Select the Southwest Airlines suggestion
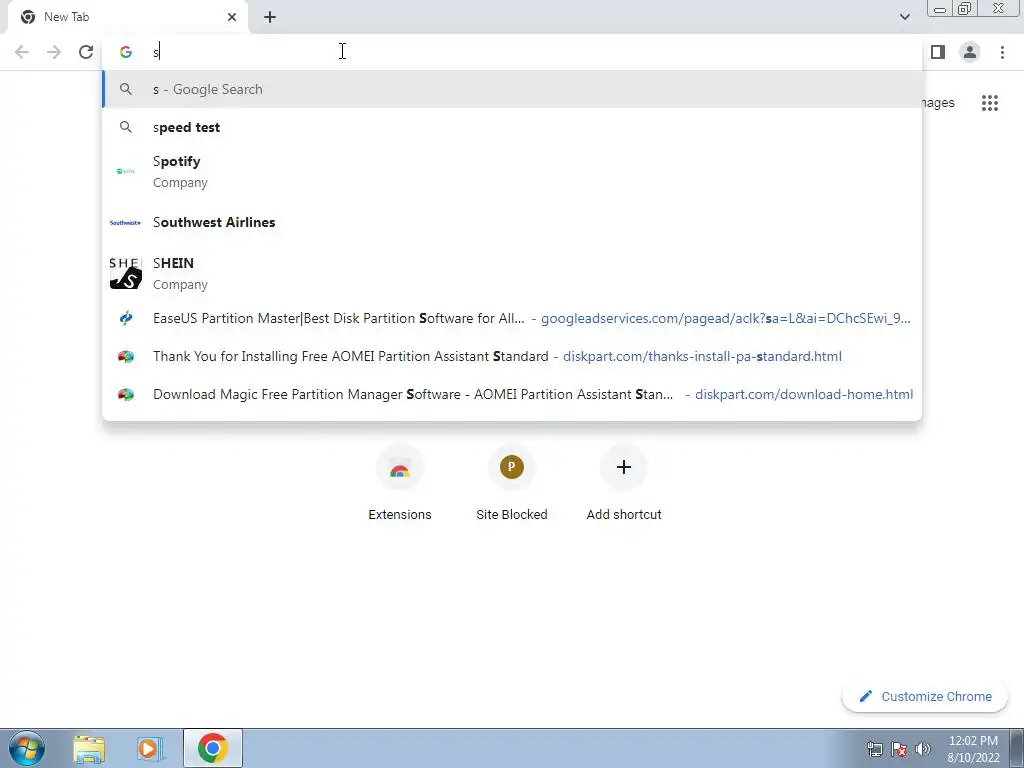Image resolution: width=1024 pixels, height=768 pixels. [x=512, y=223]
